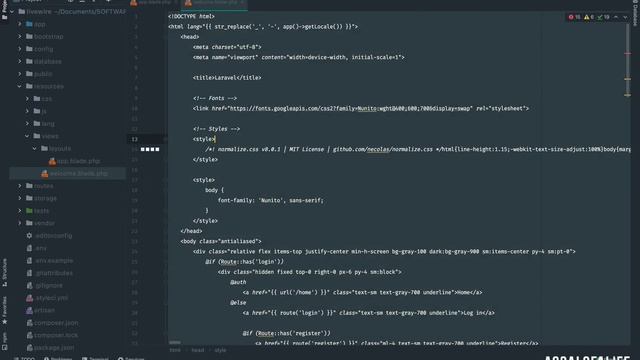640x360 pixels.
Task: Click the .editorconfig gear file icon
Action: tap(29, 236)
